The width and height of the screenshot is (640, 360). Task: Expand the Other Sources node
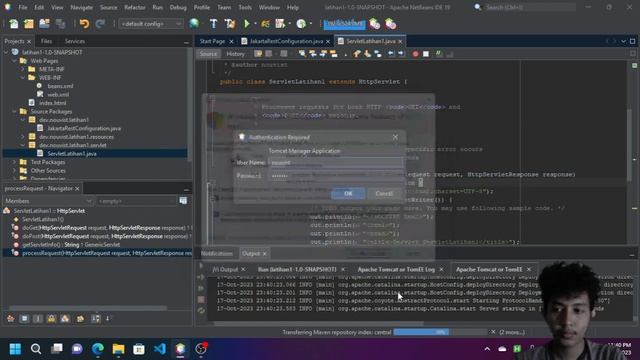point(14,171)
